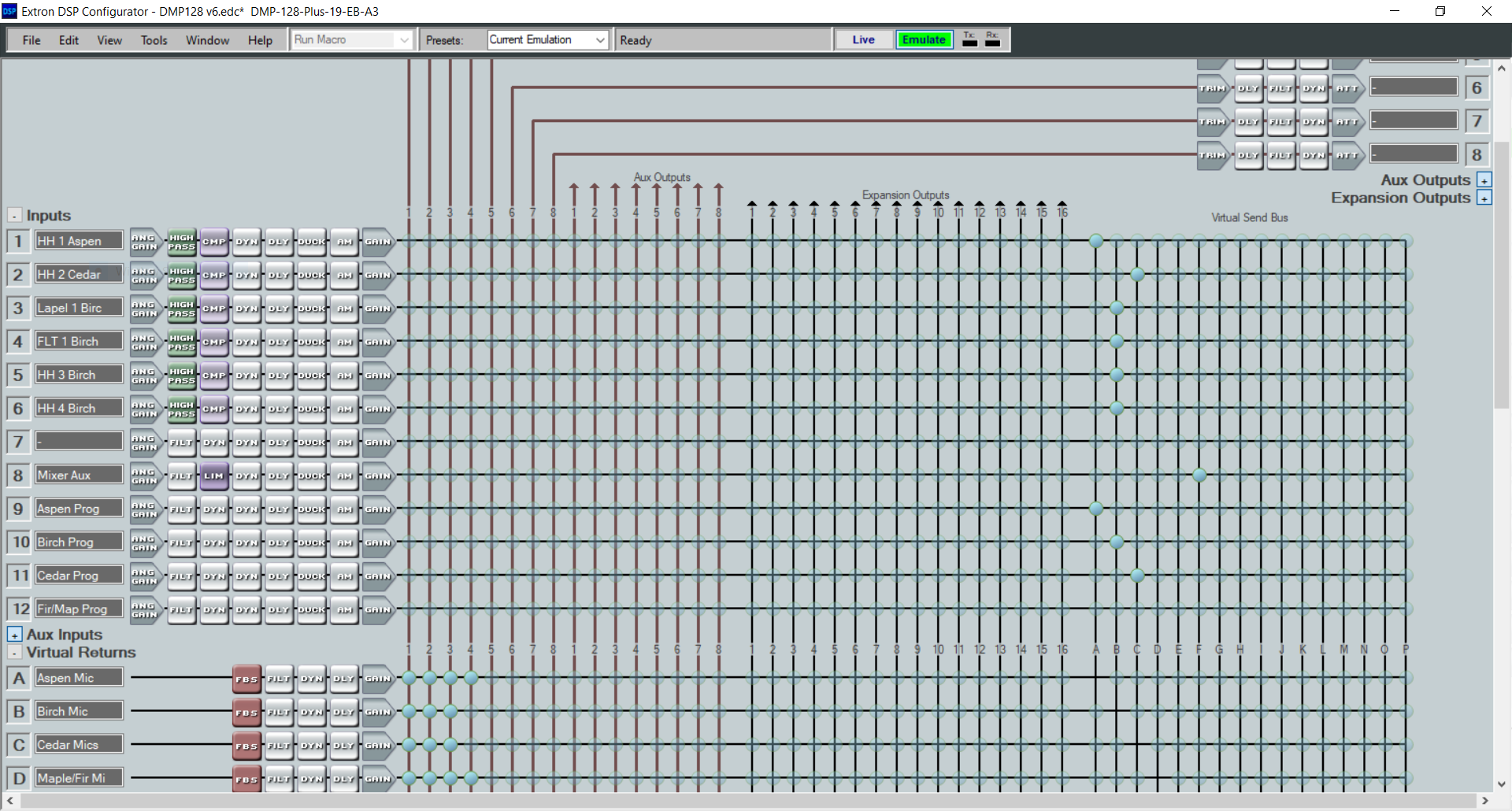Viewport: 1512px width, 811px height.
Task: Open the View menu
Action: [109, 40]
